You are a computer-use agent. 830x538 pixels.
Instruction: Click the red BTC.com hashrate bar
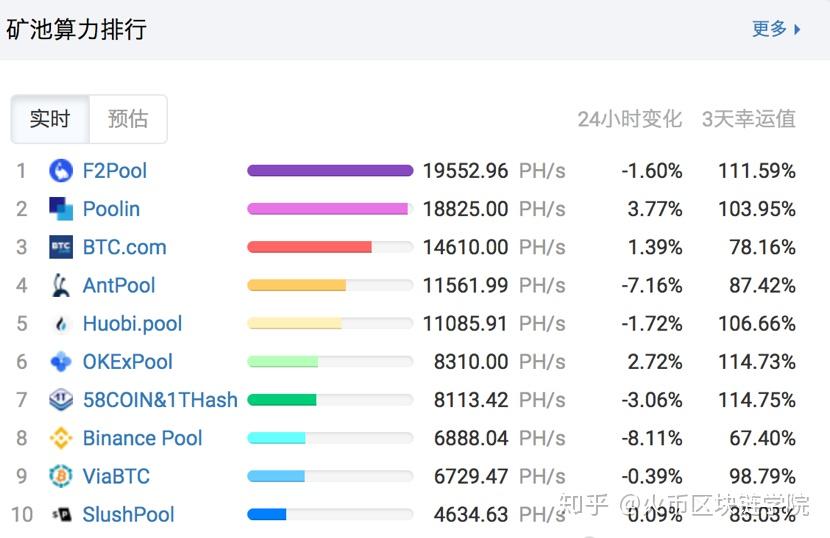point(309,247)
